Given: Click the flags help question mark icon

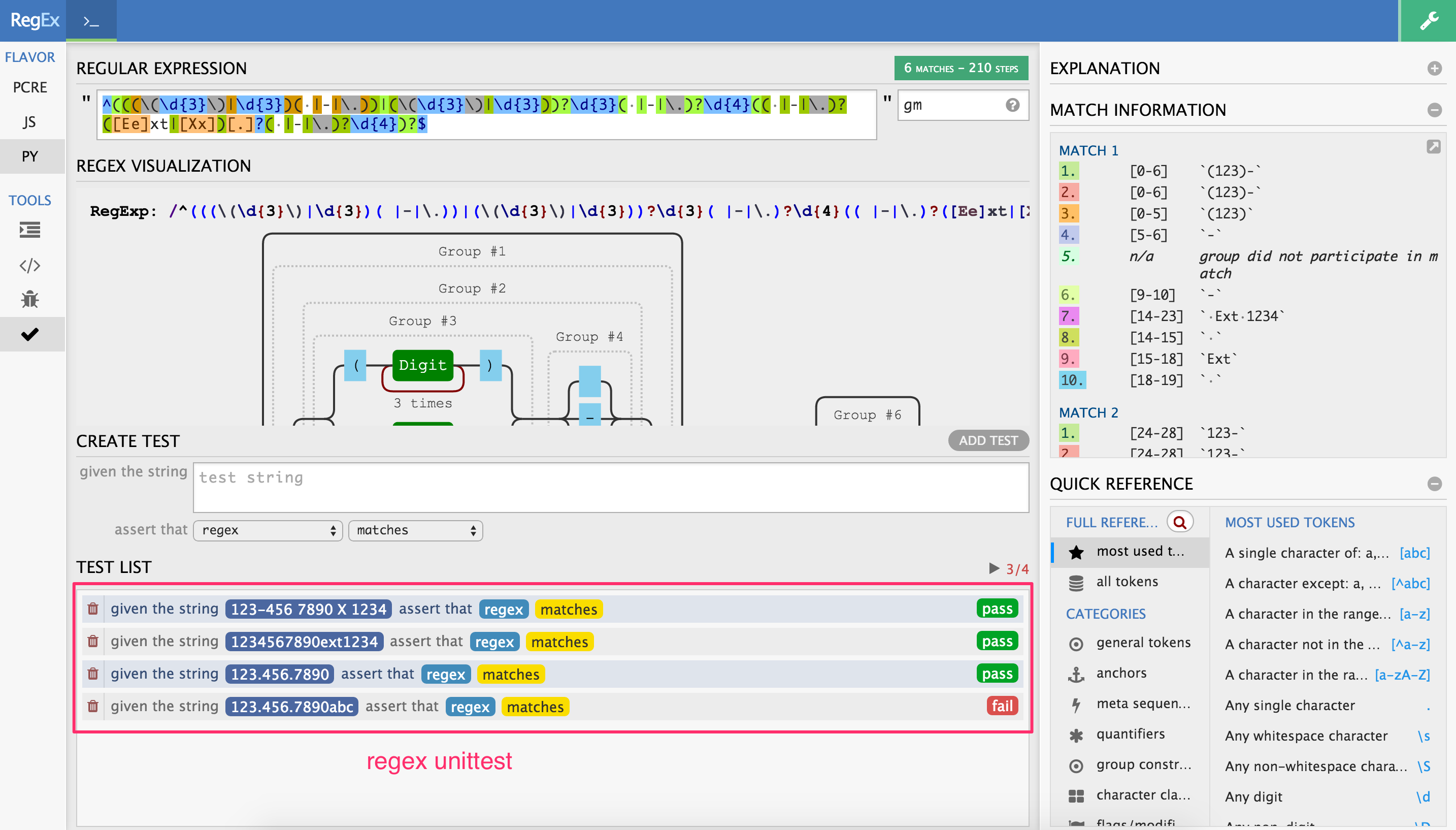Looking at the screenshot, I should pyautogui.click(x=1012, y=105).
